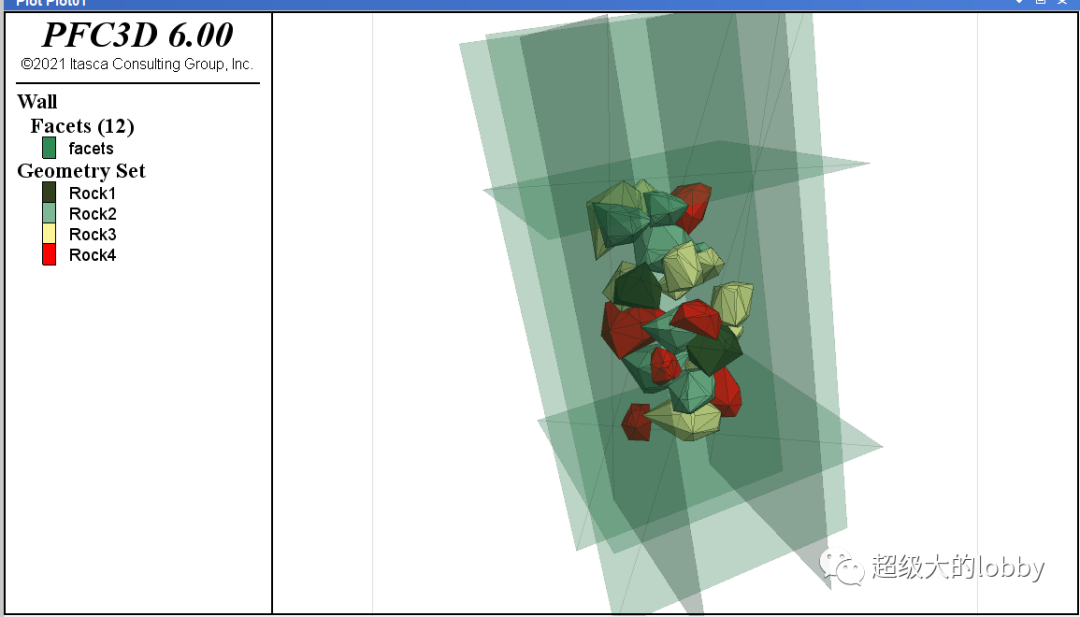The height and width of the screenshot is (617, 1080).
Task: Click the light green Rock2 swatch
Action: (x=49, y=213)
